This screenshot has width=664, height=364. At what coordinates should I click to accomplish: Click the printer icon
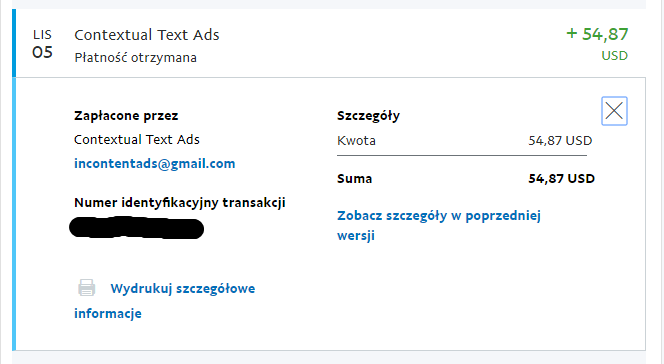click(87, 288)
